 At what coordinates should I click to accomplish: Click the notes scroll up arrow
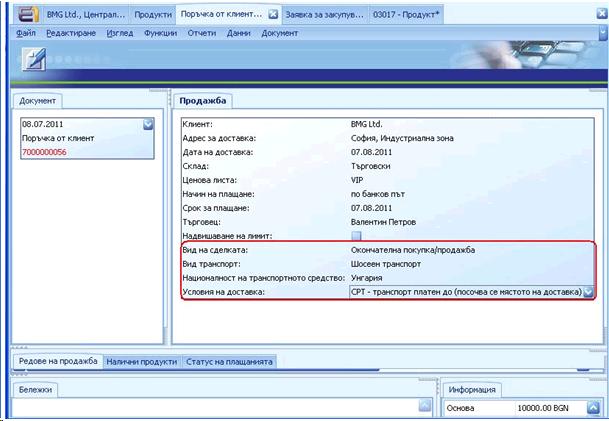pos(425,405)
